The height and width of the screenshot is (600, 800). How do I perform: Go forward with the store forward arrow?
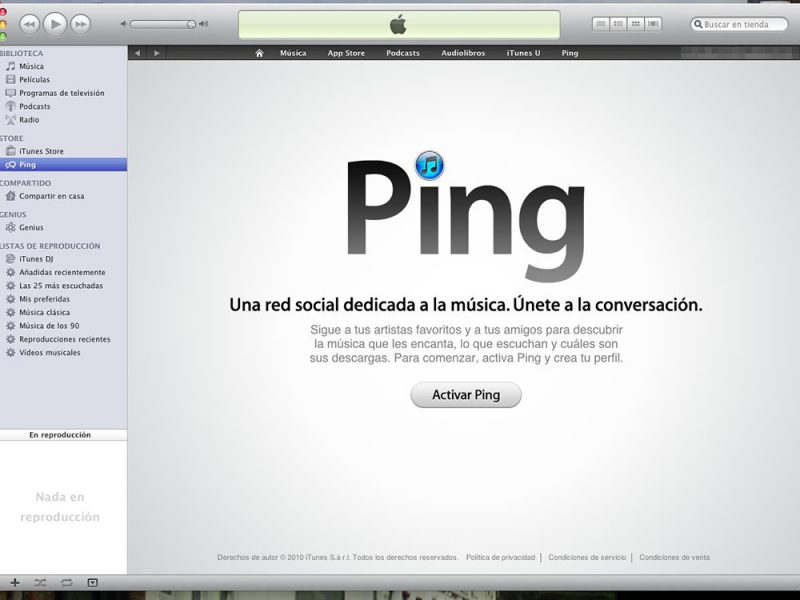point(157,53)
